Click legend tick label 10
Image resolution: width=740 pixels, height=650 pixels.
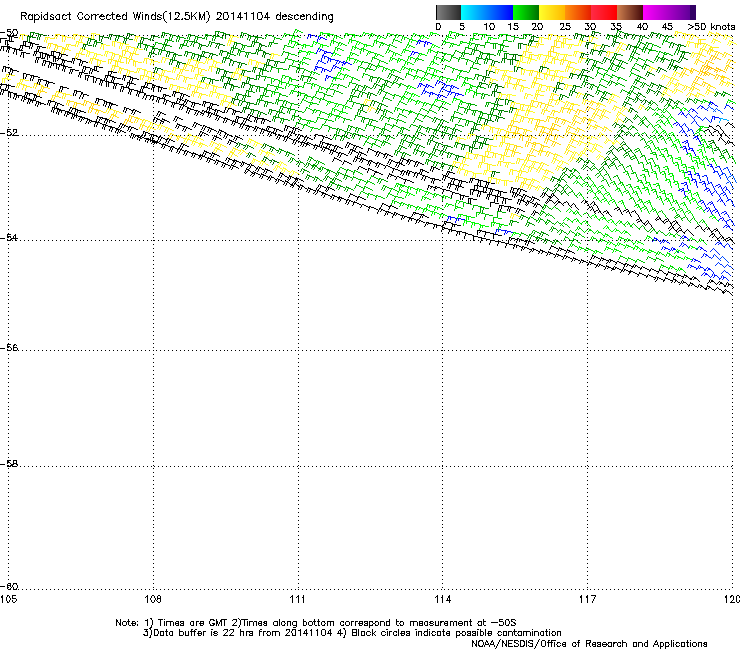(489, 27)
